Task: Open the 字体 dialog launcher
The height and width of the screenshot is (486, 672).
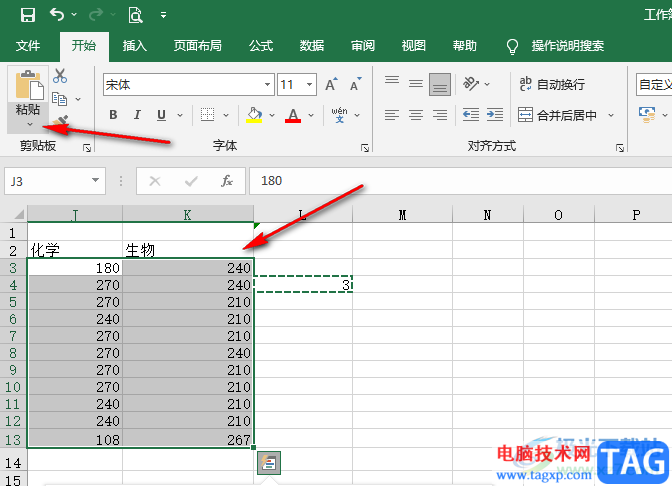Action: pyautogui.click(x=365, y=148)
